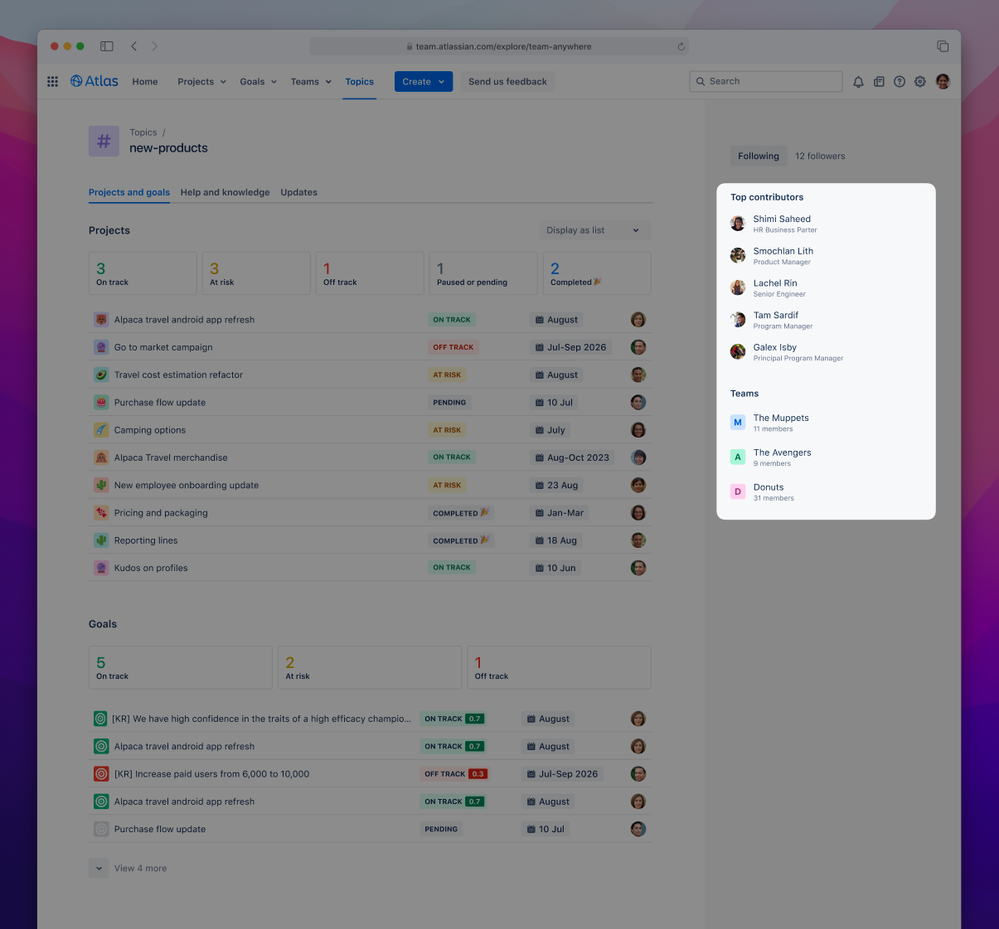Go to Home in the navigation
The image size is (999, 929).
point(145,82)
